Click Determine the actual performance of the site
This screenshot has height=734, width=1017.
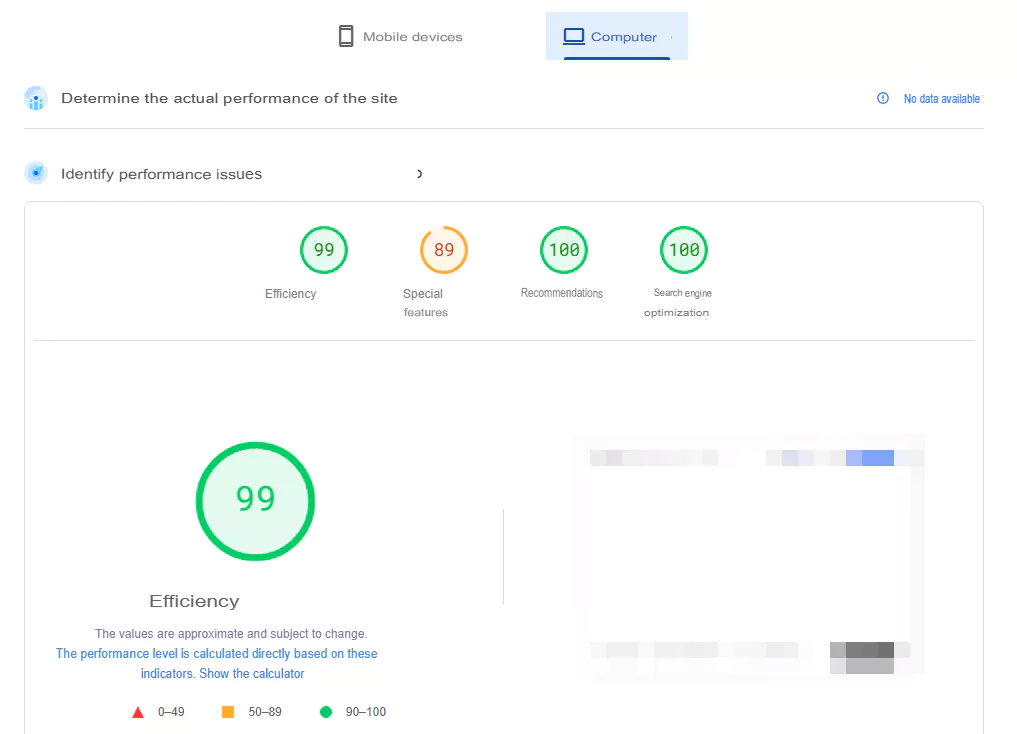pyautogui.click(x=229, y=99)
